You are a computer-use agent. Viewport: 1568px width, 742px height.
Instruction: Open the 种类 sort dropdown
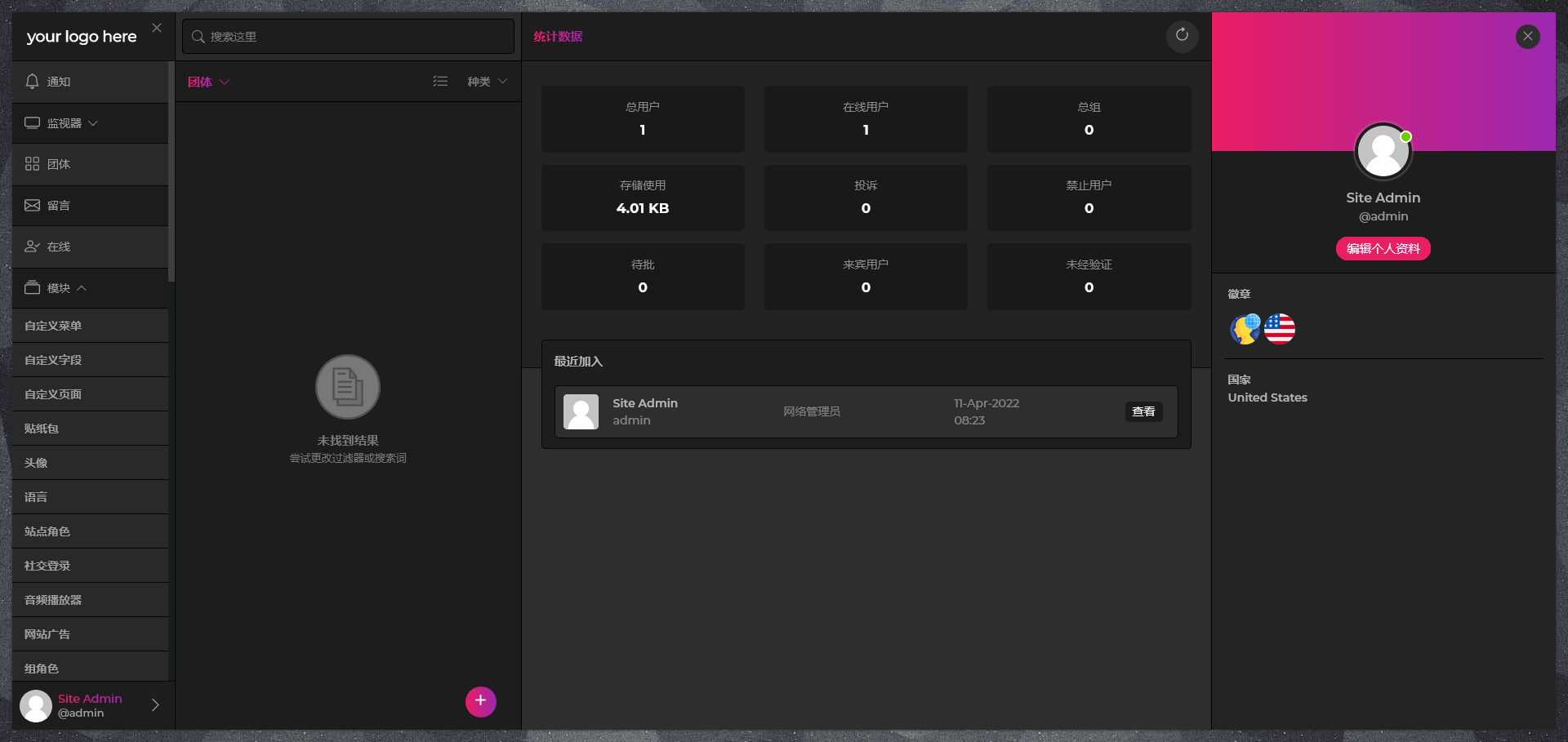[x=487, y=82]
